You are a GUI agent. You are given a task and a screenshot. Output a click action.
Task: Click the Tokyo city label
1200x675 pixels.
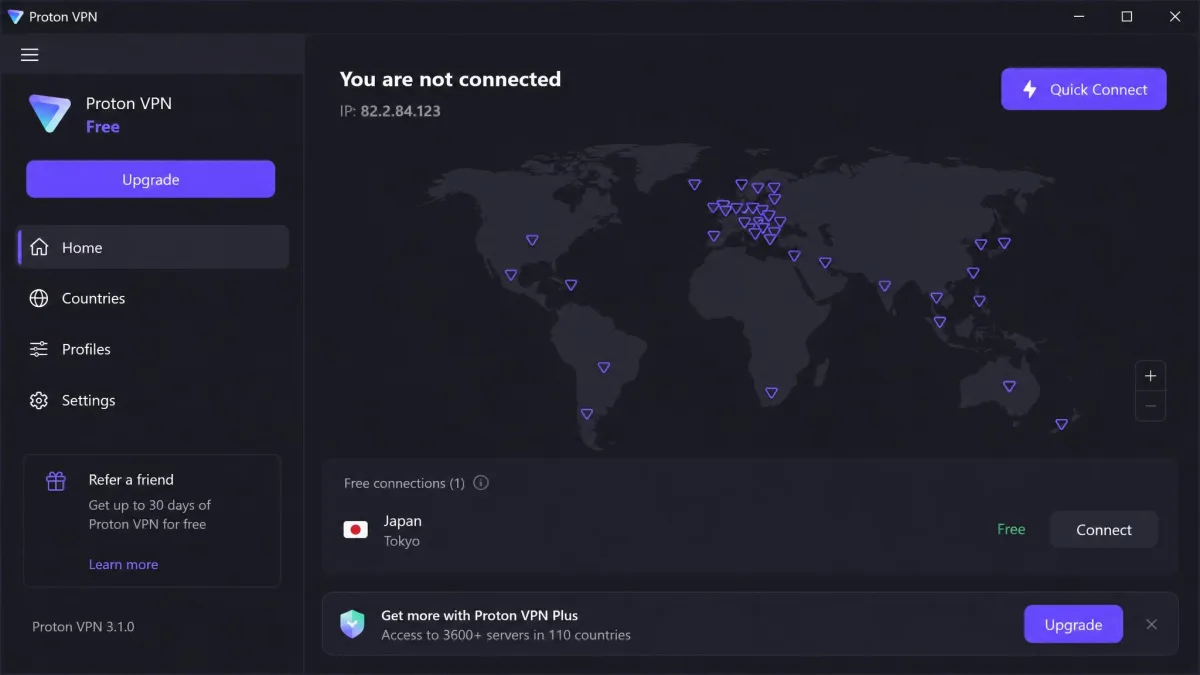(402, 541)
